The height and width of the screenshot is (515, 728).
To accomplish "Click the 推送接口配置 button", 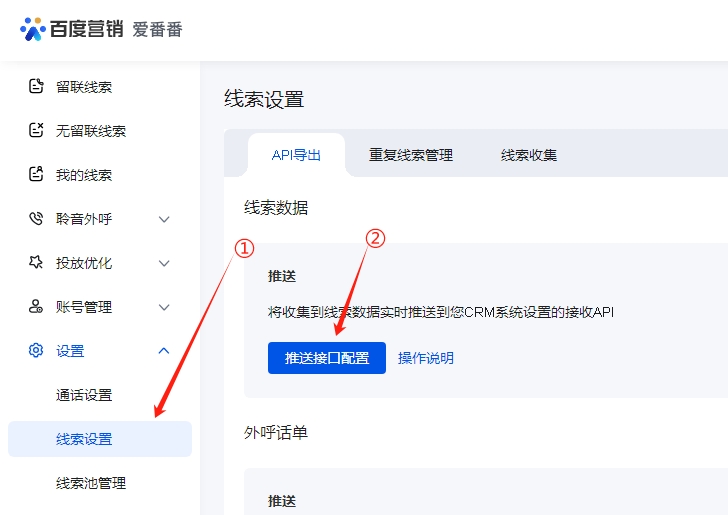I will point(326,358).
